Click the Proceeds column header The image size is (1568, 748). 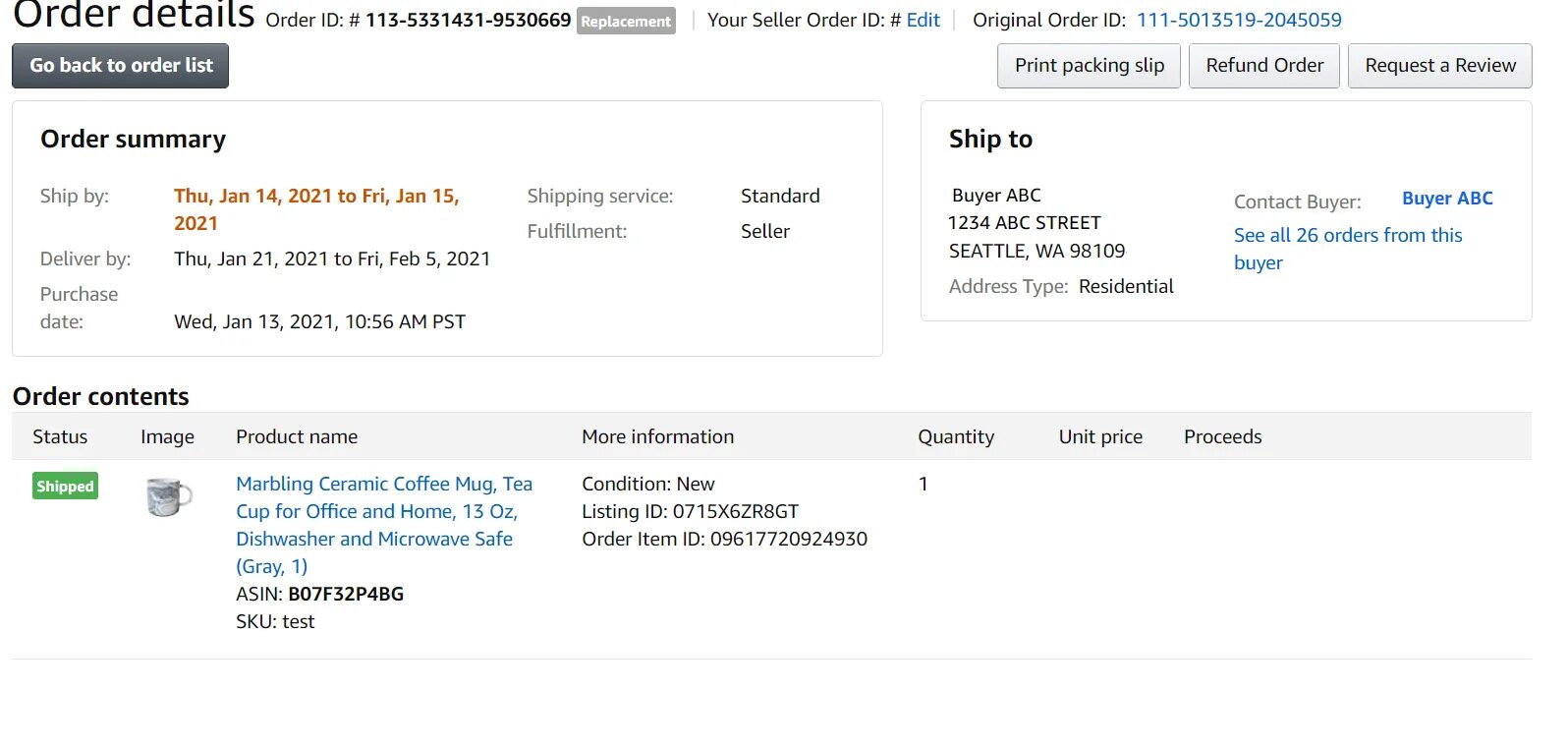click(x=1222, y=436)
